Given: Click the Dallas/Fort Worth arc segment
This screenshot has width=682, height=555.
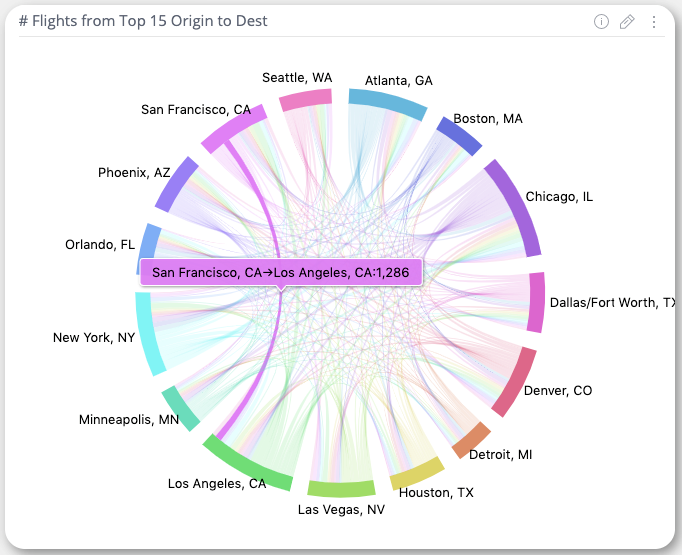Looking at the screenshot, I should tap(536, 302).
